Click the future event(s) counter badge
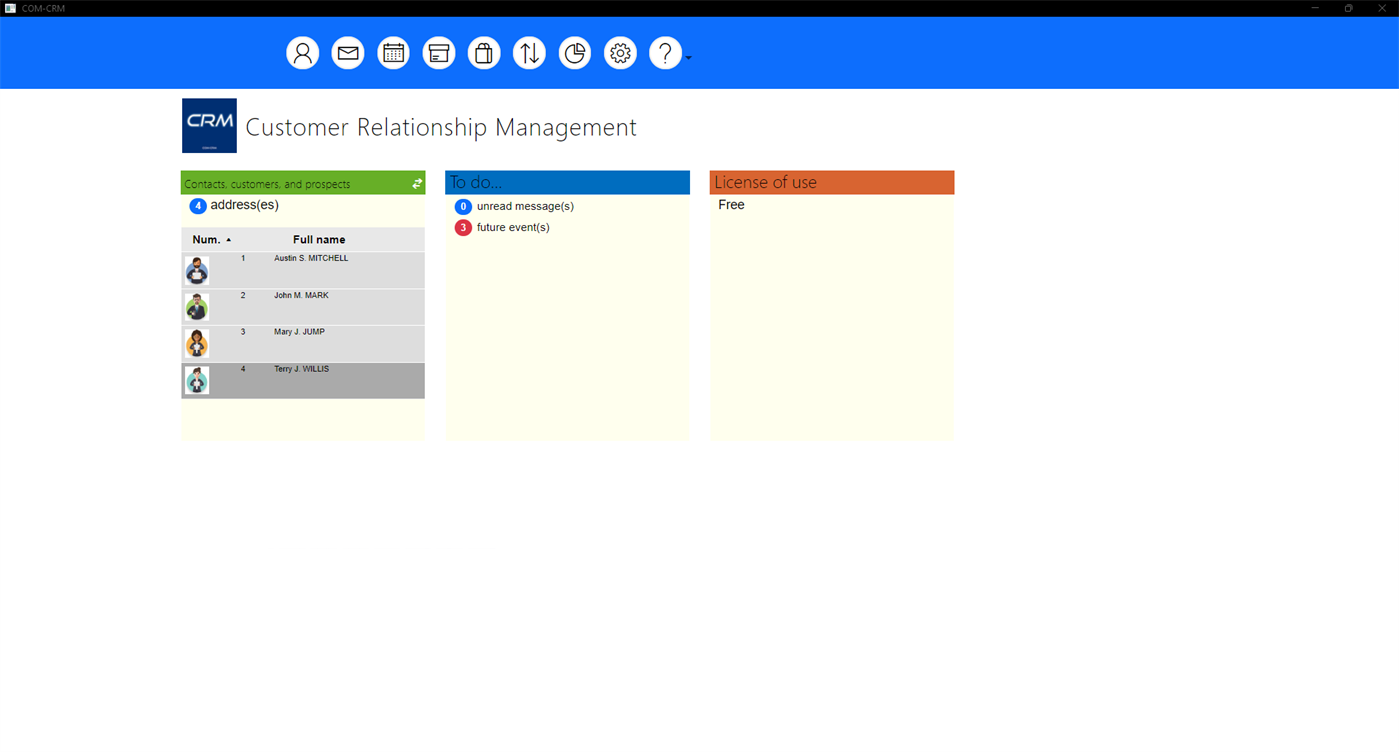Screen dimensions: 1399x752 click(x=463, y=227)
